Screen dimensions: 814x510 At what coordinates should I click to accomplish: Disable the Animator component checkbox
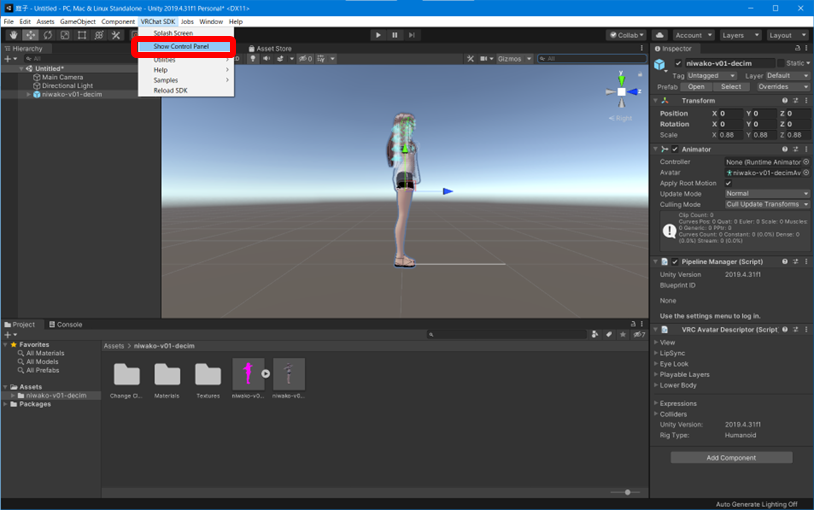[x=675, y=149]
